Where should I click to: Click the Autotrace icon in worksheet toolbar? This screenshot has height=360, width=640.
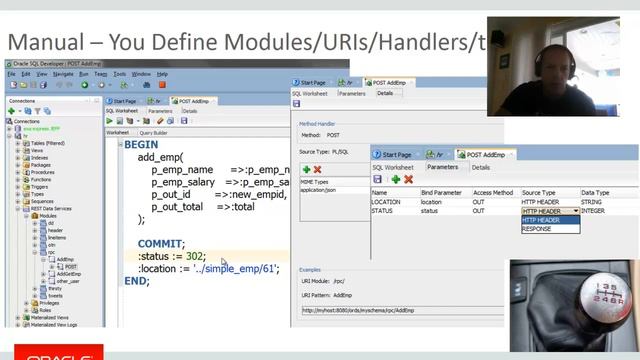[147, 121]
